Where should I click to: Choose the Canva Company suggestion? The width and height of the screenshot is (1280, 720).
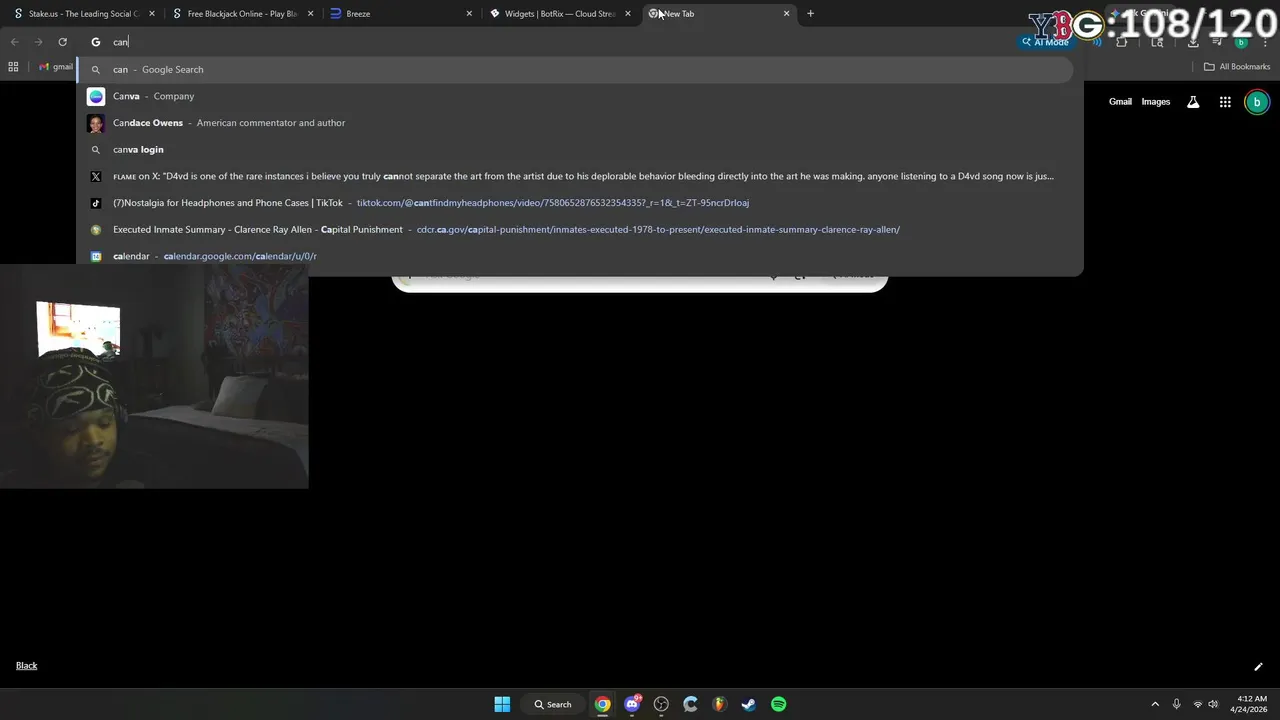[x=576, y=96]
